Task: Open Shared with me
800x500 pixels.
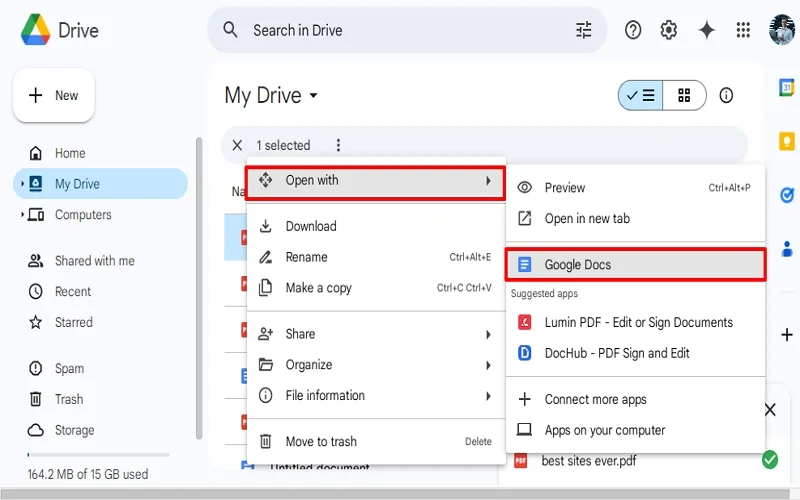Action: 100,261
